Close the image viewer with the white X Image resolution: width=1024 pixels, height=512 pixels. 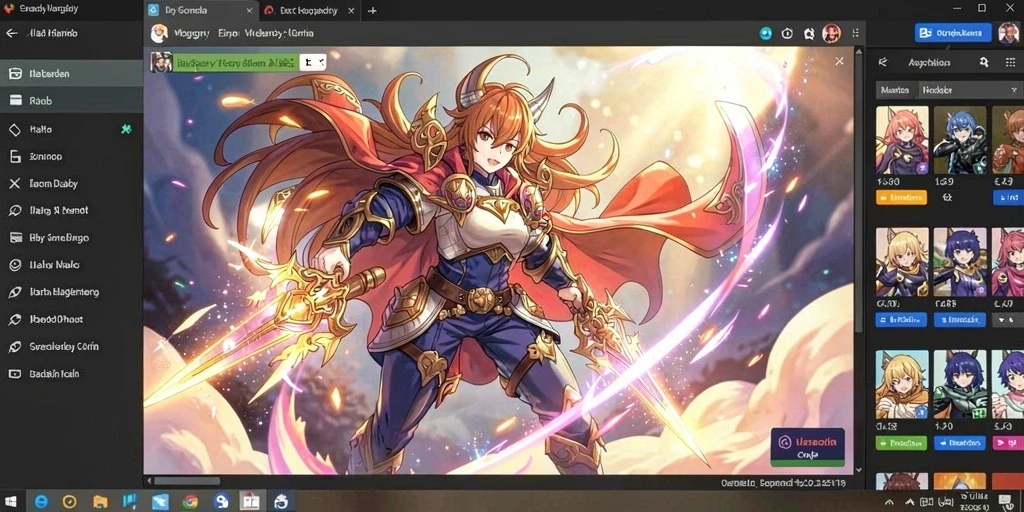coord(839,61)
